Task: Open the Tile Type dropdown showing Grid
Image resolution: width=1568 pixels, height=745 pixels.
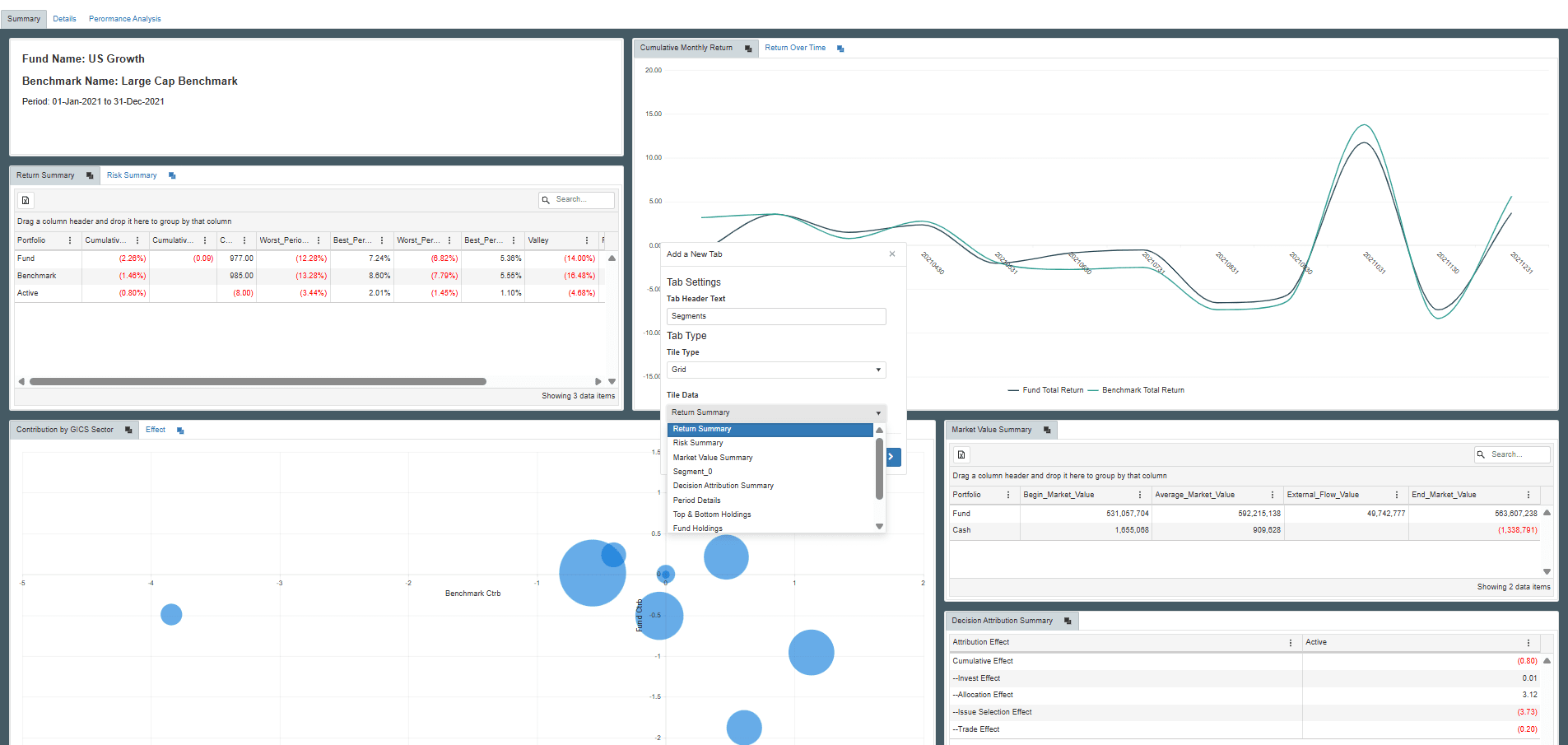Action: click(x=776, y=370)
